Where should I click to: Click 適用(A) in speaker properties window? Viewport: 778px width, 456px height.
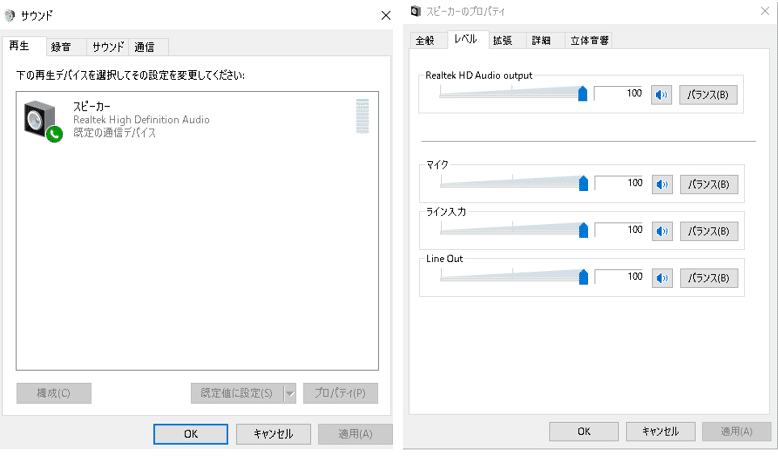[737, 432]
